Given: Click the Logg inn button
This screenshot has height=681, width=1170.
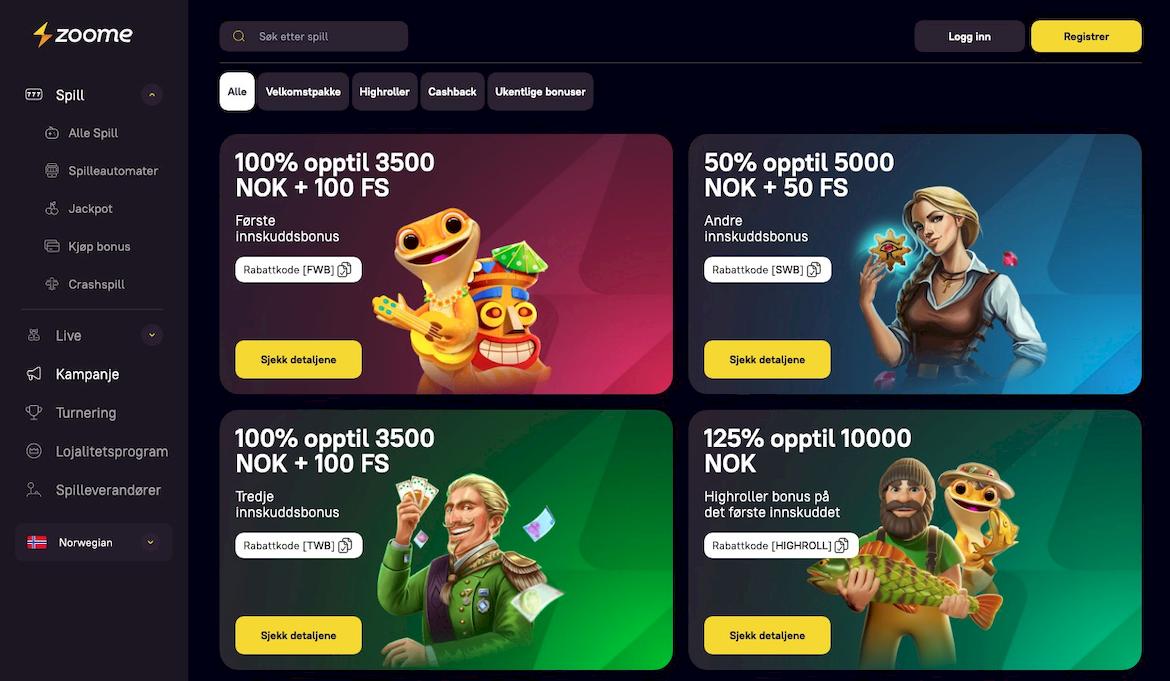Looking at the screenshot, I should point(969,37).
